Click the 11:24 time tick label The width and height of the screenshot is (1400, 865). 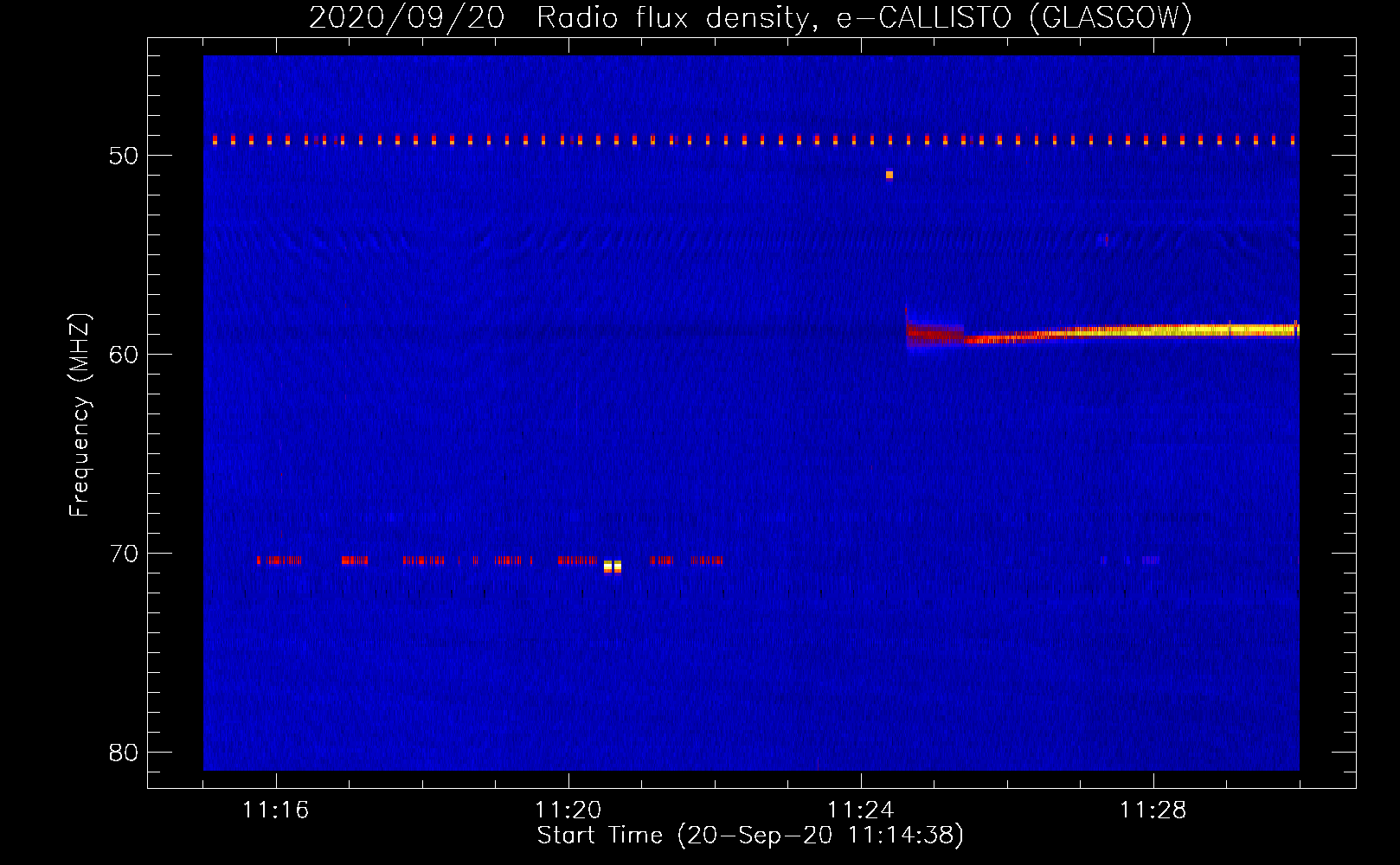[x=860, y=811]
